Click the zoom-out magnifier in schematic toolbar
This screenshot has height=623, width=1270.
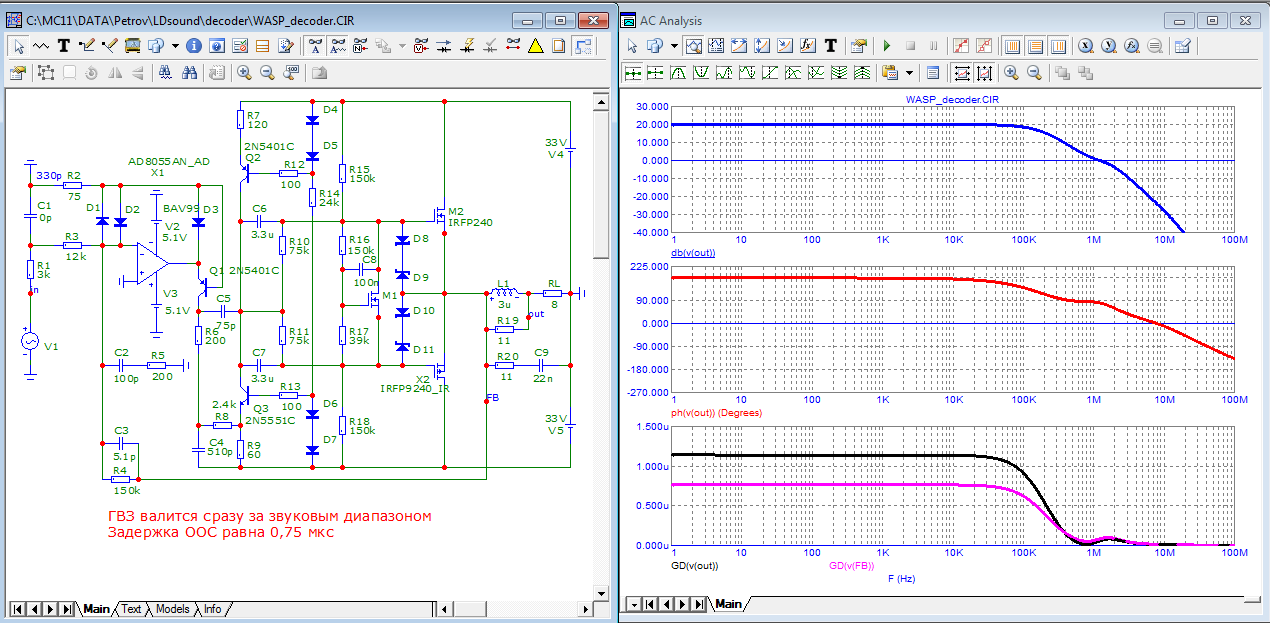tap(267, 72)
